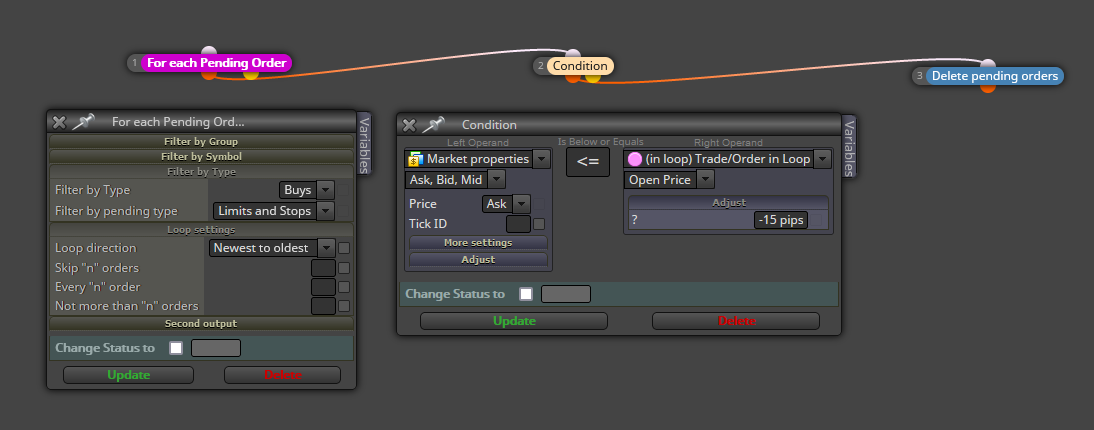1094x430 pixels.
Task: Expand More settings in Condition panel
Action: pyautogui.click(x=478, y=243)
